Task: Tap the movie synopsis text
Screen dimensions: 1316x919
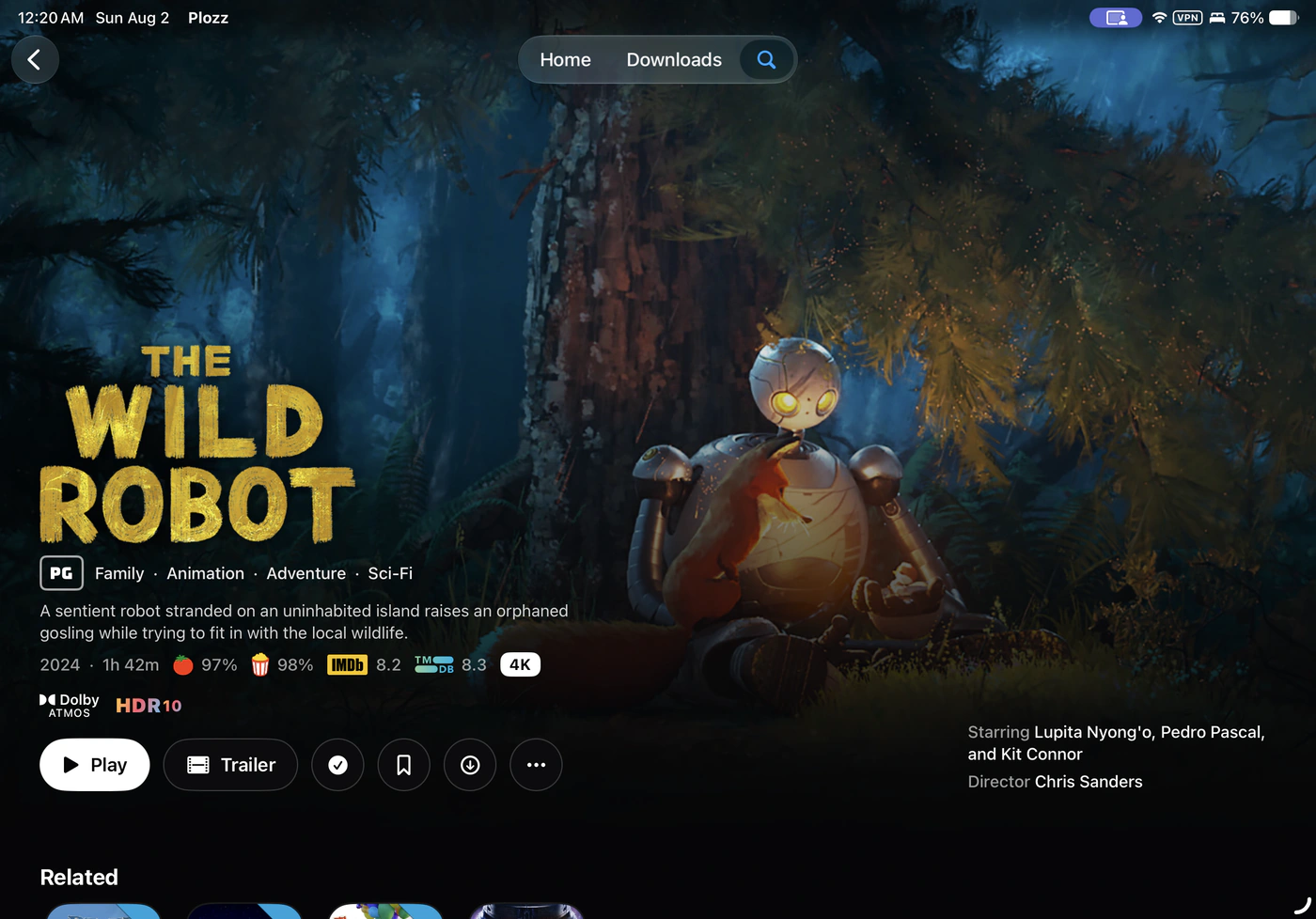Action: (x=304, y=622)
